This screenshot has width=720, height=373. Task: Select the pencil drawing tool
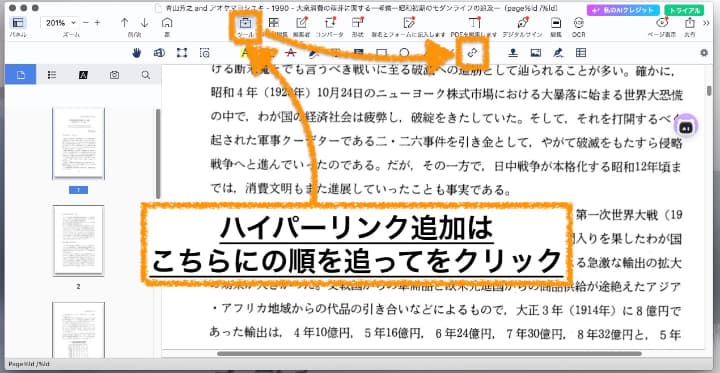[313, 53]
